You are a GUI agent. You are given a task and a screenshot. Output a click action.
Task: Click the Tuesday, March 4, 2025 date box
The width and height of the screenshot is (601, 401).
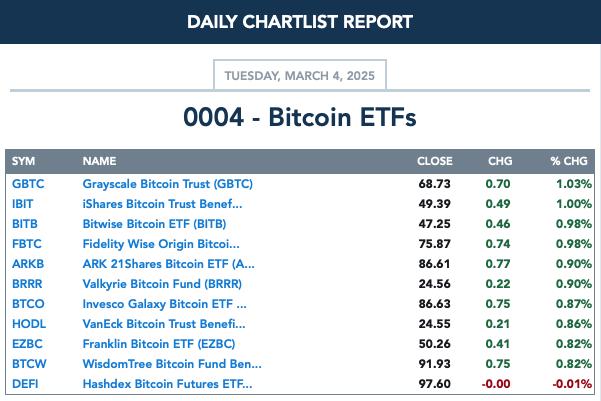tap(300, 75)
